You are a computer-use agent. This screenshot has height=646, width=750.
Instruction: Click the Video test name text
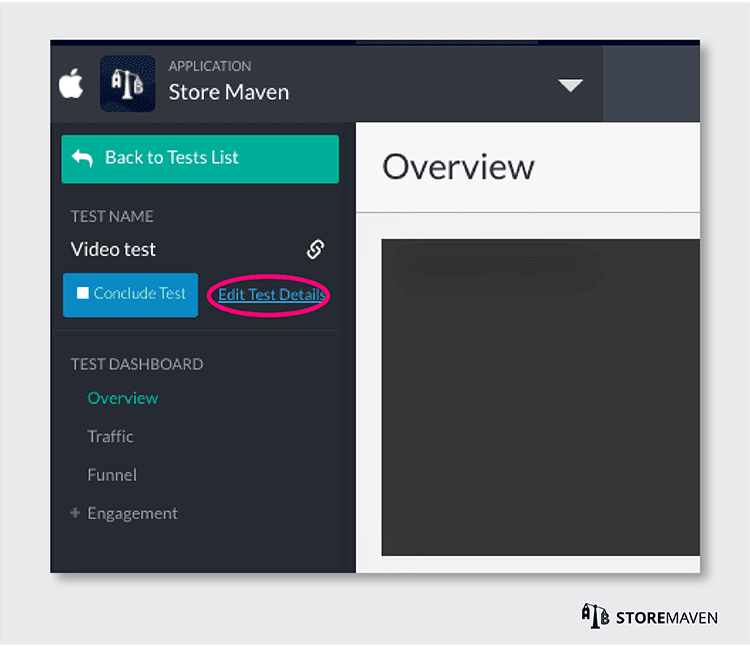click(113, 249)
